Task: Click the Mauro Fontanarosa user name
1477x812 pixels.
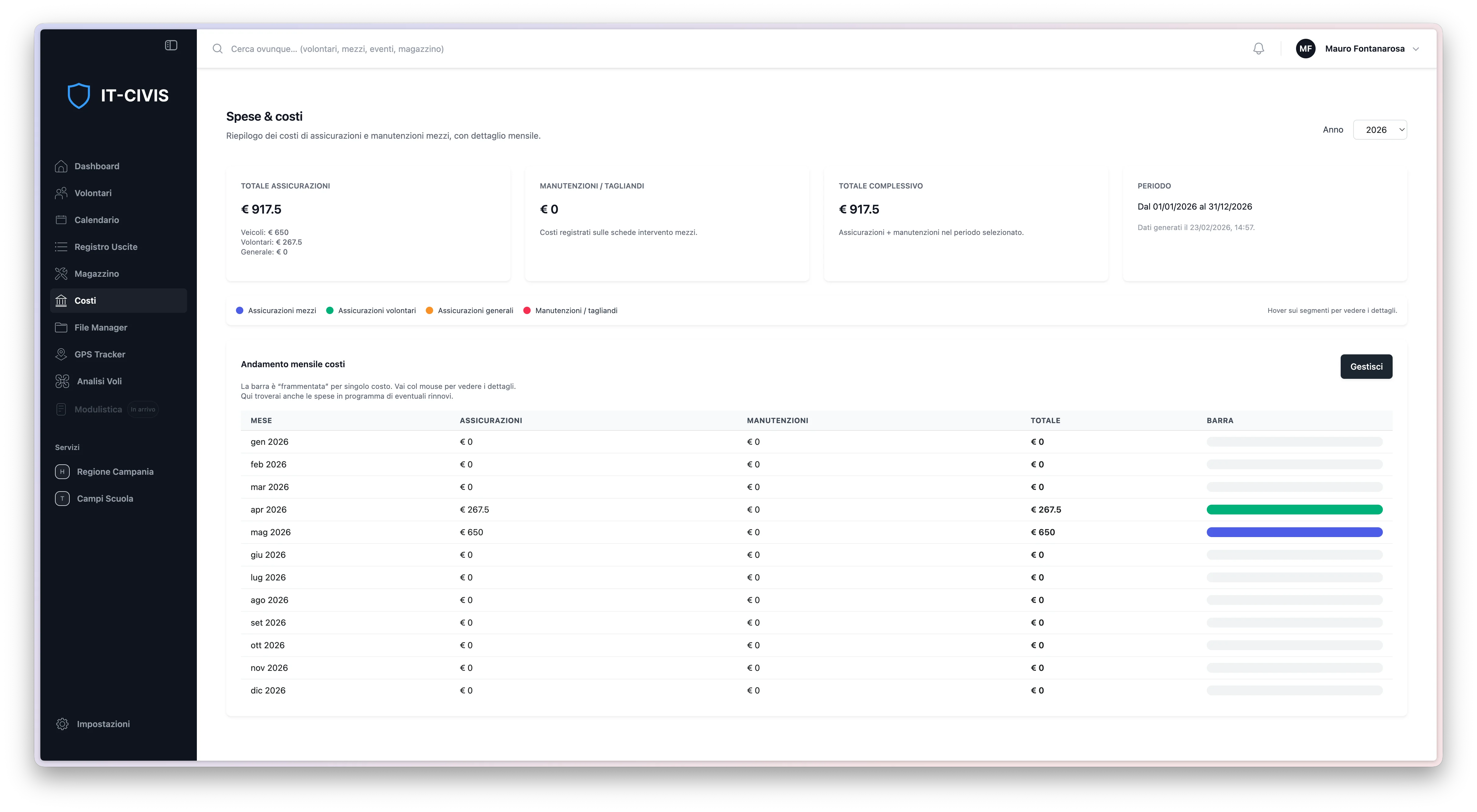Action: tap(1364, 49)
